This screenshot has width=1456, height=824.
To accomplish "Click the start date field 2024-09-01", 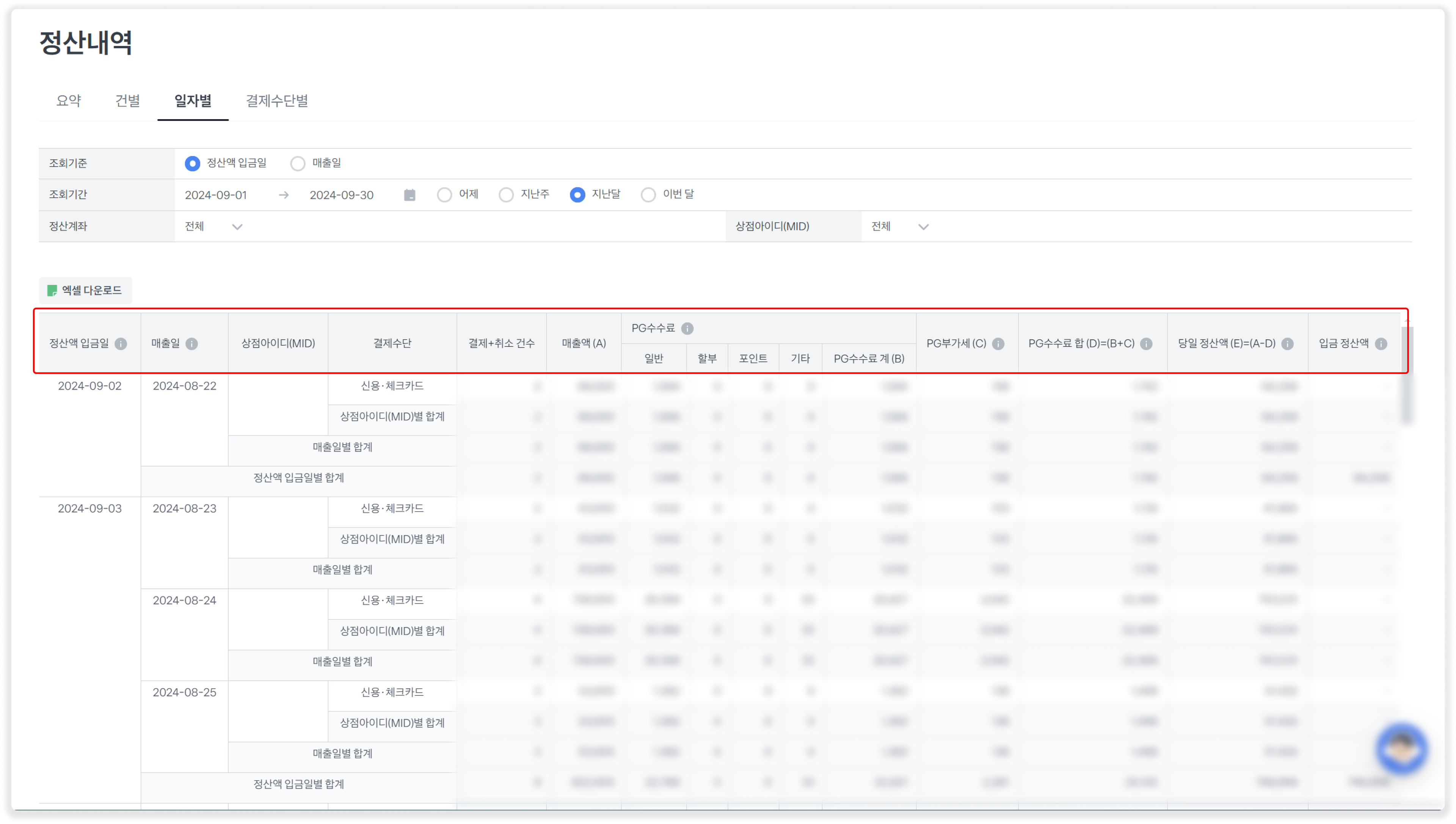I will [216, 195].
